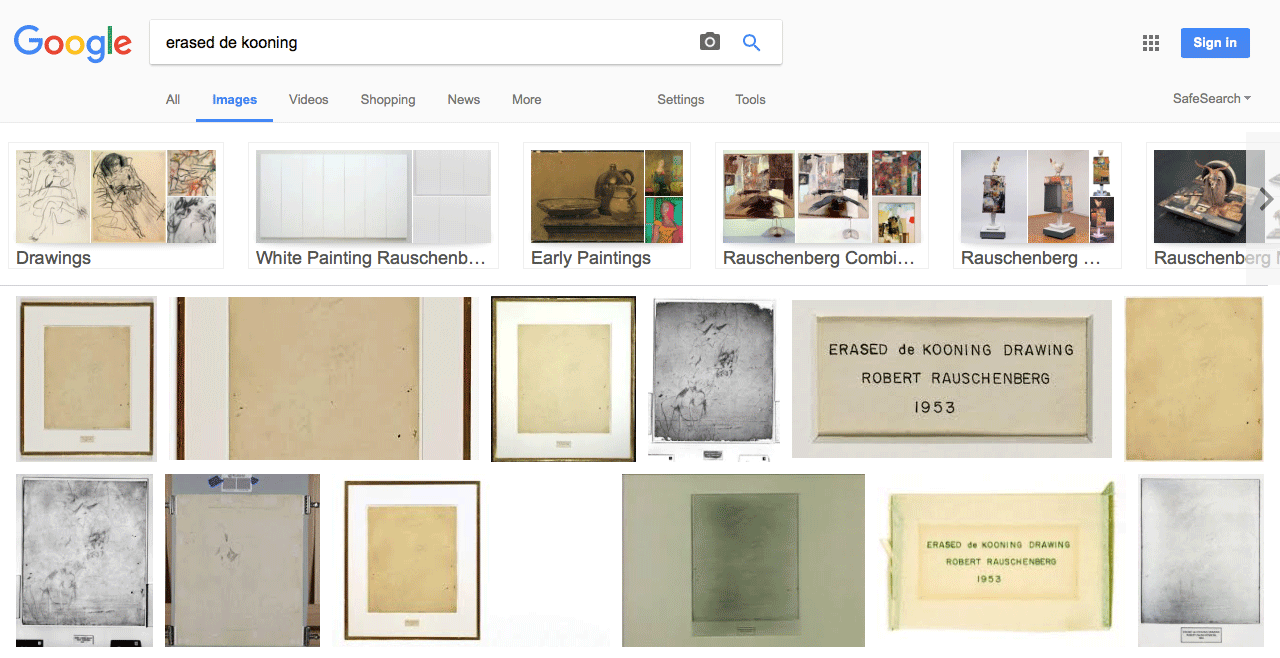
Task: Open the greenish gray framed image
Action: [743, 560]
